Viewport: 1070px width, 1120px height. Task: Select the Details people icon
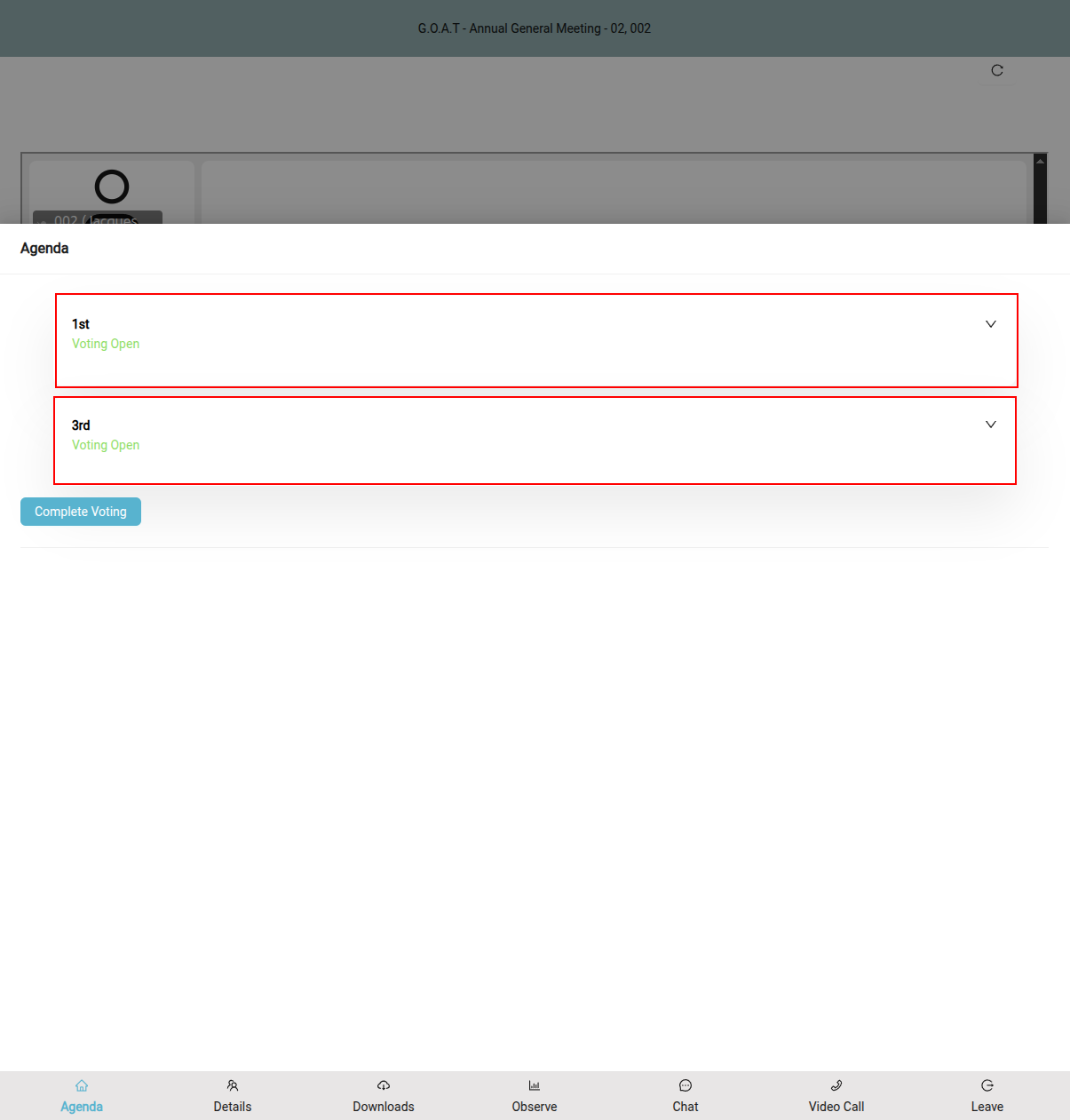click(233, 1085)
